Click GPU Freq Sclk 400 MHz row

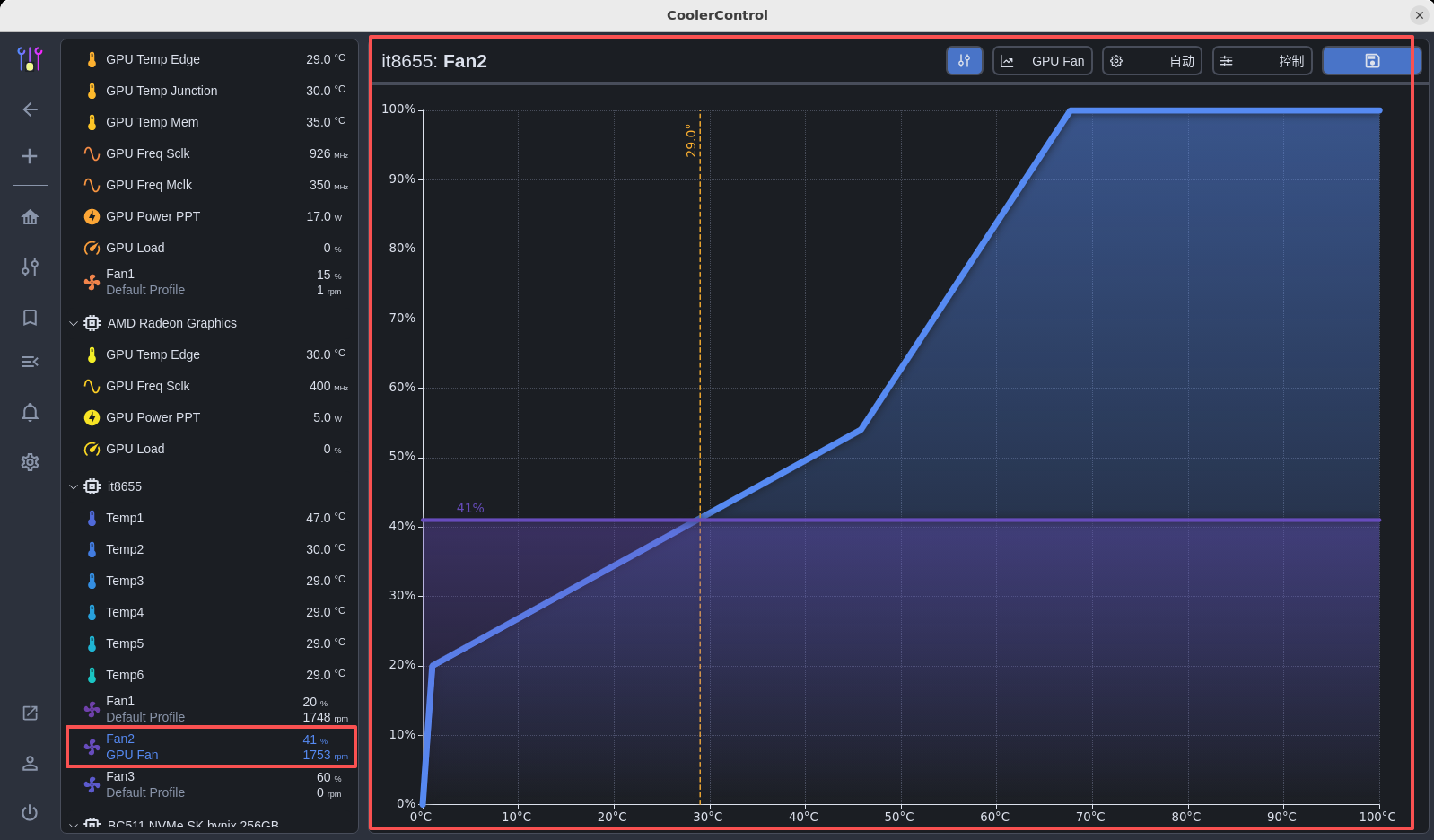tap(212, 386)
